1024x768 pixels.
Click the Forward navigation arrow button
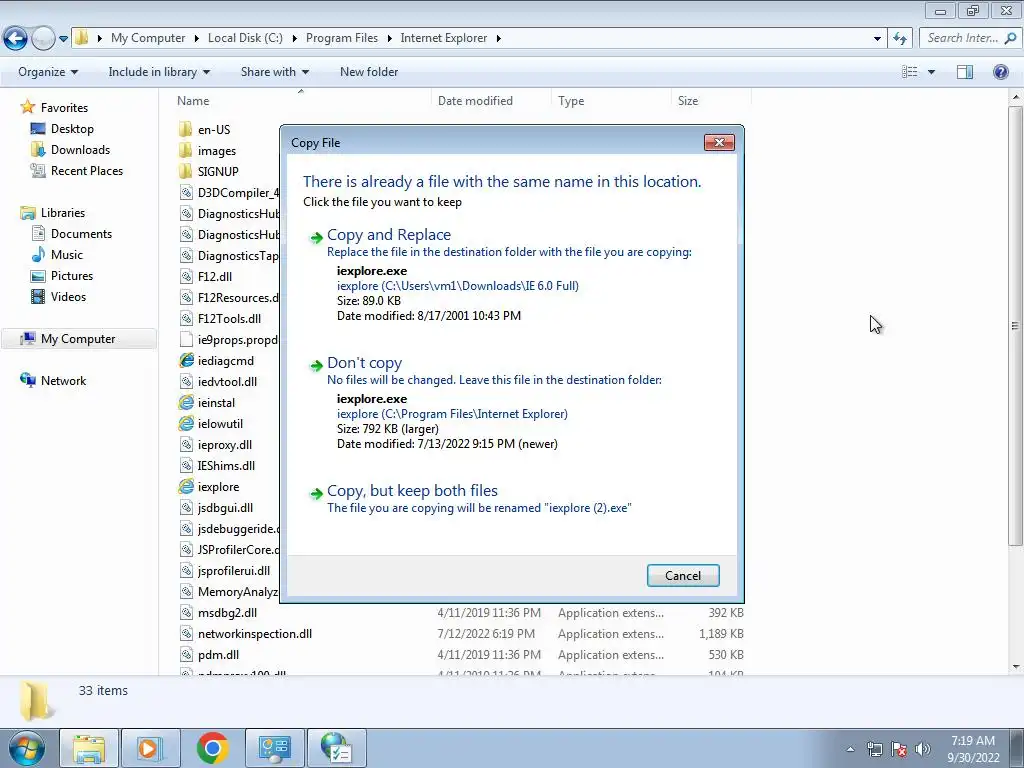43,39
